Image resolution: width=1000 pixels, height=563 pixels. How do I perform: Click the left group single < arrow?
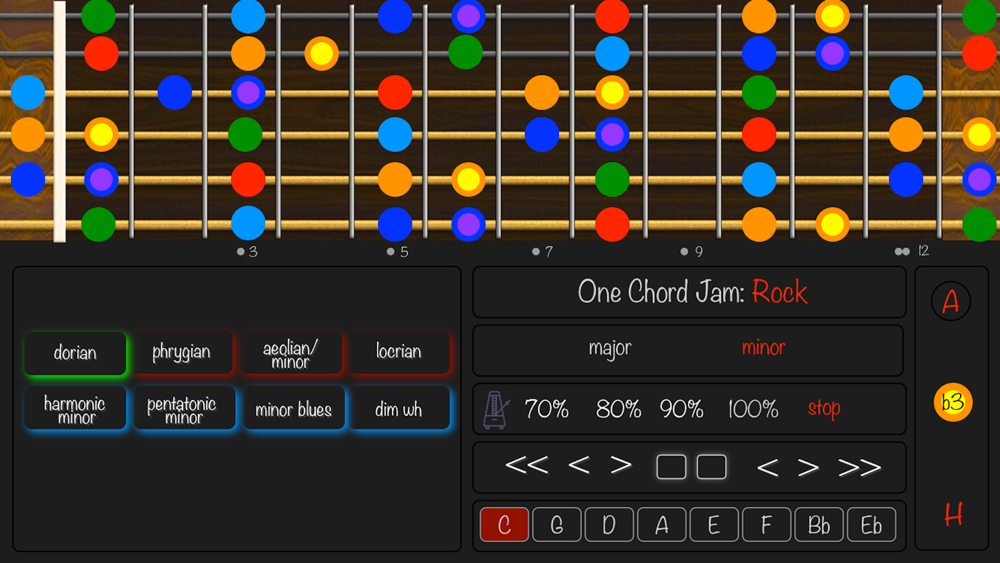click(x=578, y=465)
